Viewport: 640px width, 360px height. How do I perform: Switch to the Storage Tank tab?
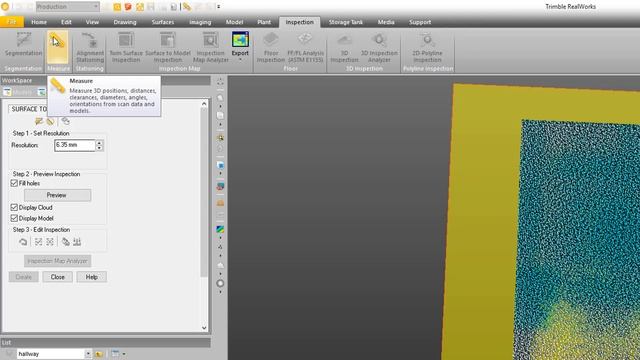pyautogui.click(x=346, y=22)
